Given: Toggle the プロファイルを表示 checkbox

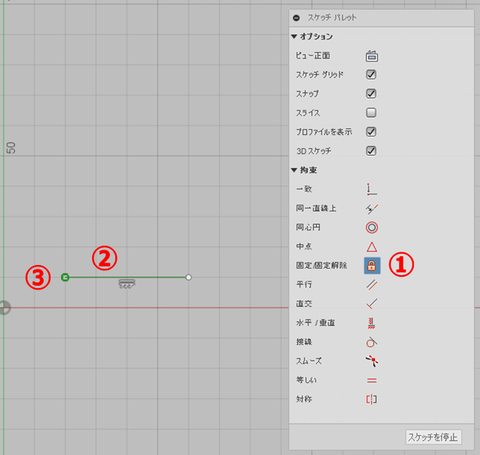Looking at the screenshot, I should point(371,132).
